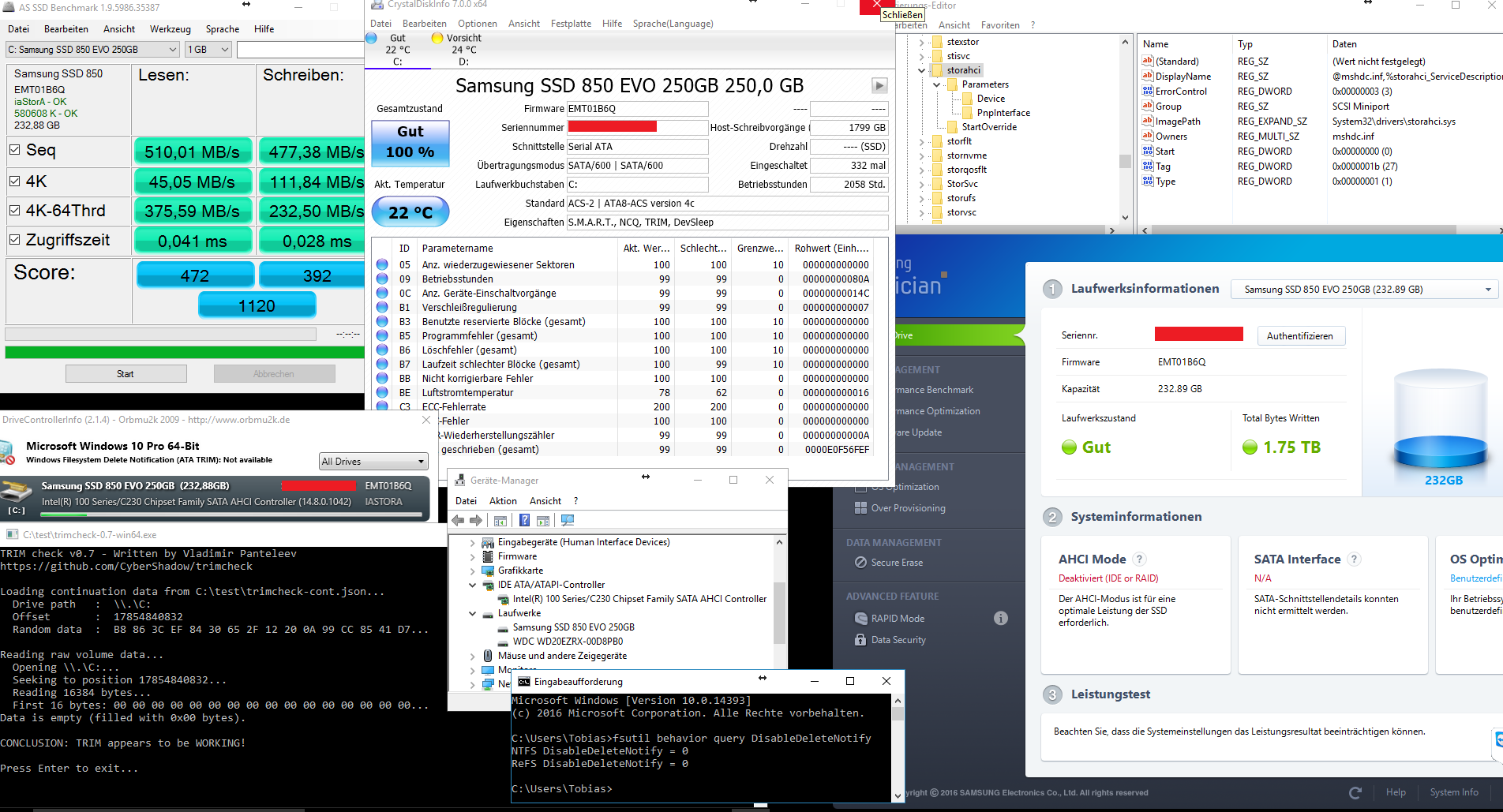
Task: Select the WDC WD20EZRX-00D8PB0 device
Action: [568, 642]
